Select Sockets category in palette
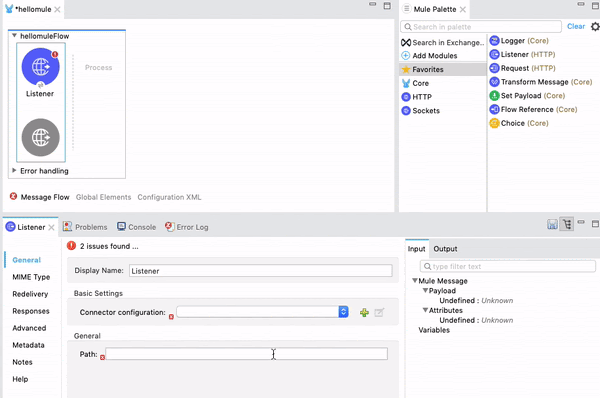Image resolution: width=600 pixels, height=398 pixels. [x=421, y=111]
